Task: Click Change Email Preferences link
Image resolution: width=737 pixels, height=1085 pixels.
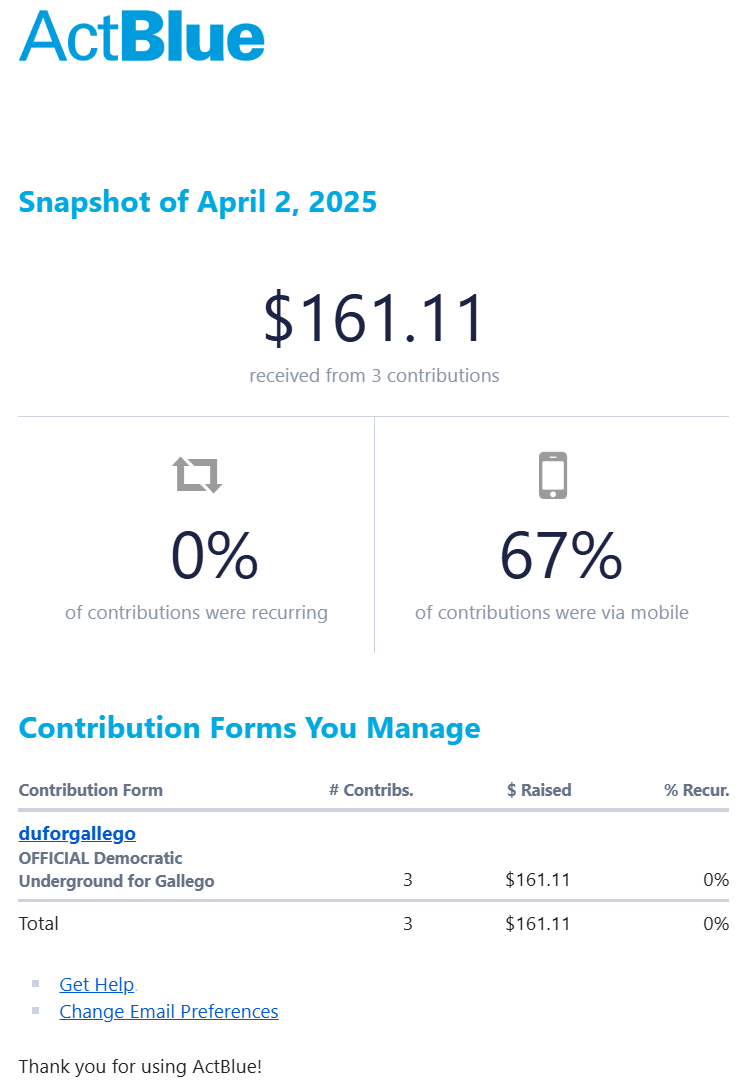Action: [x=168, y=1011]
